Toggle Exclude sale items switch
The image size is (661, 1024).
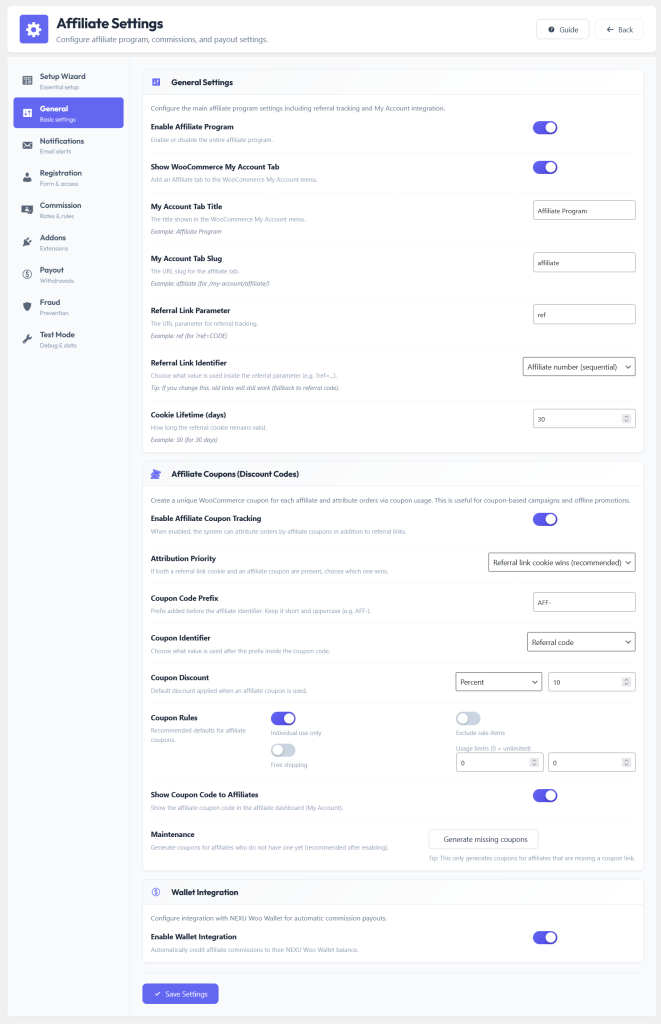click(x=468, y=718)
